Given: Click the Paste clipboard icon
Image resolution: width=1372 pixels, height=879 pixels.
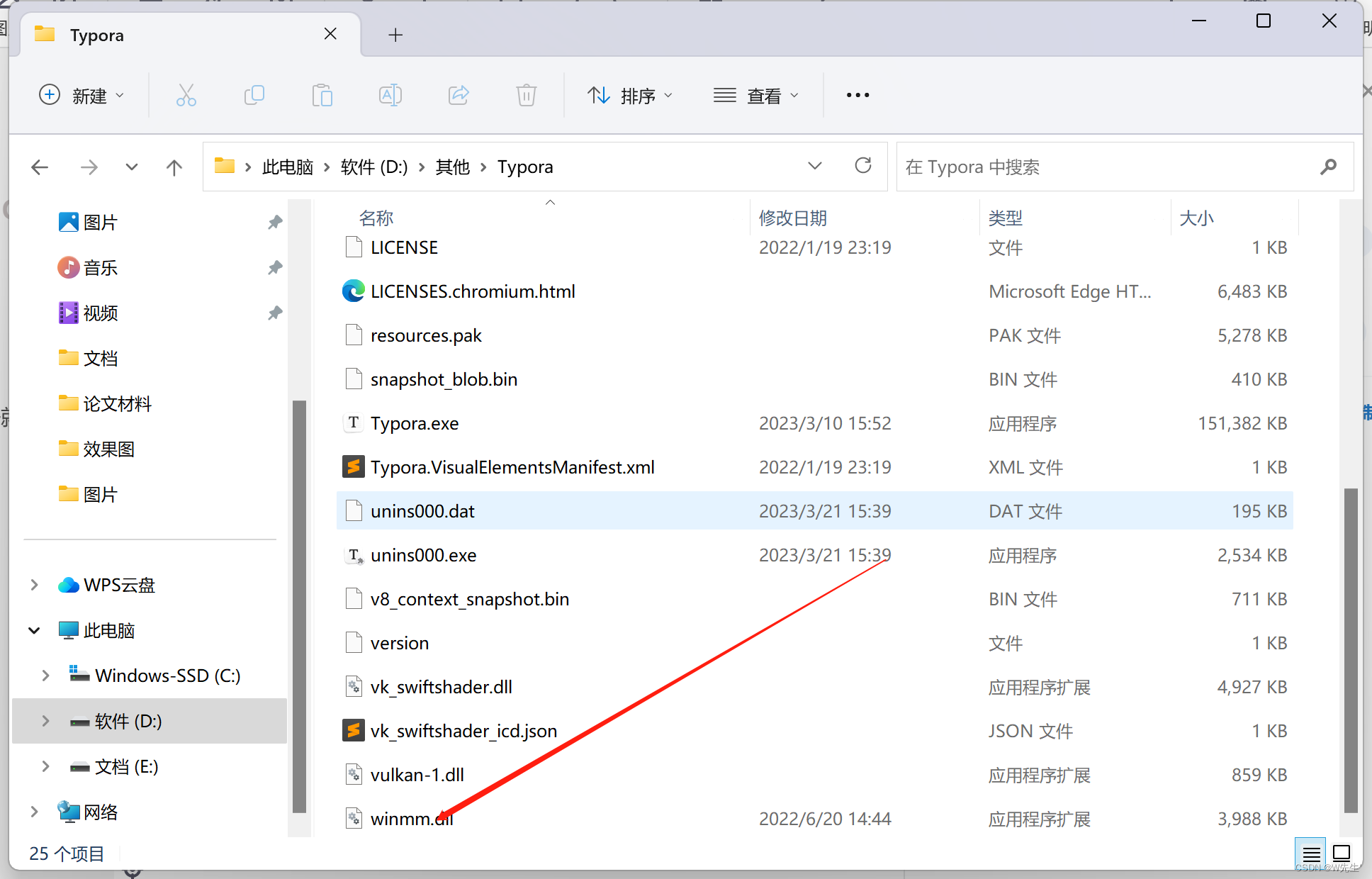Looking at the screenshot, I should coord(322,95).
